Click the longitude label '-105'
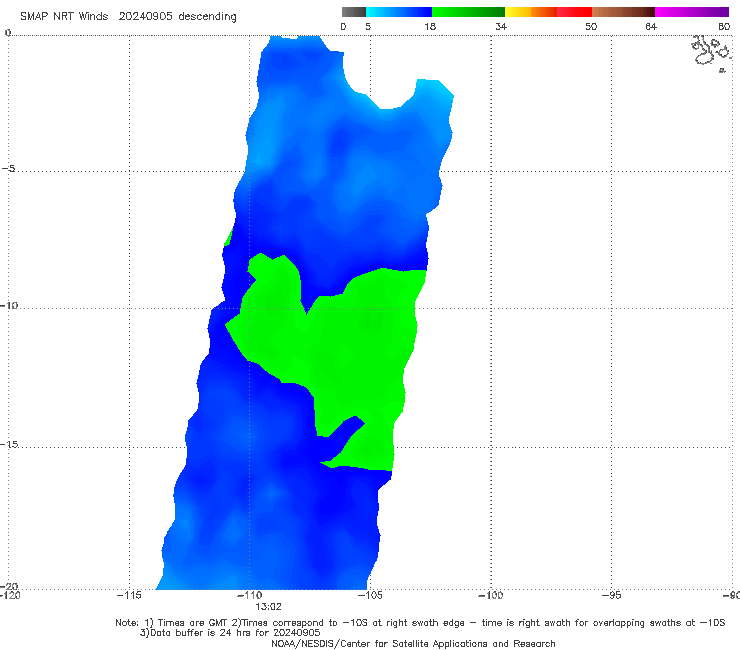 (370, 595)
